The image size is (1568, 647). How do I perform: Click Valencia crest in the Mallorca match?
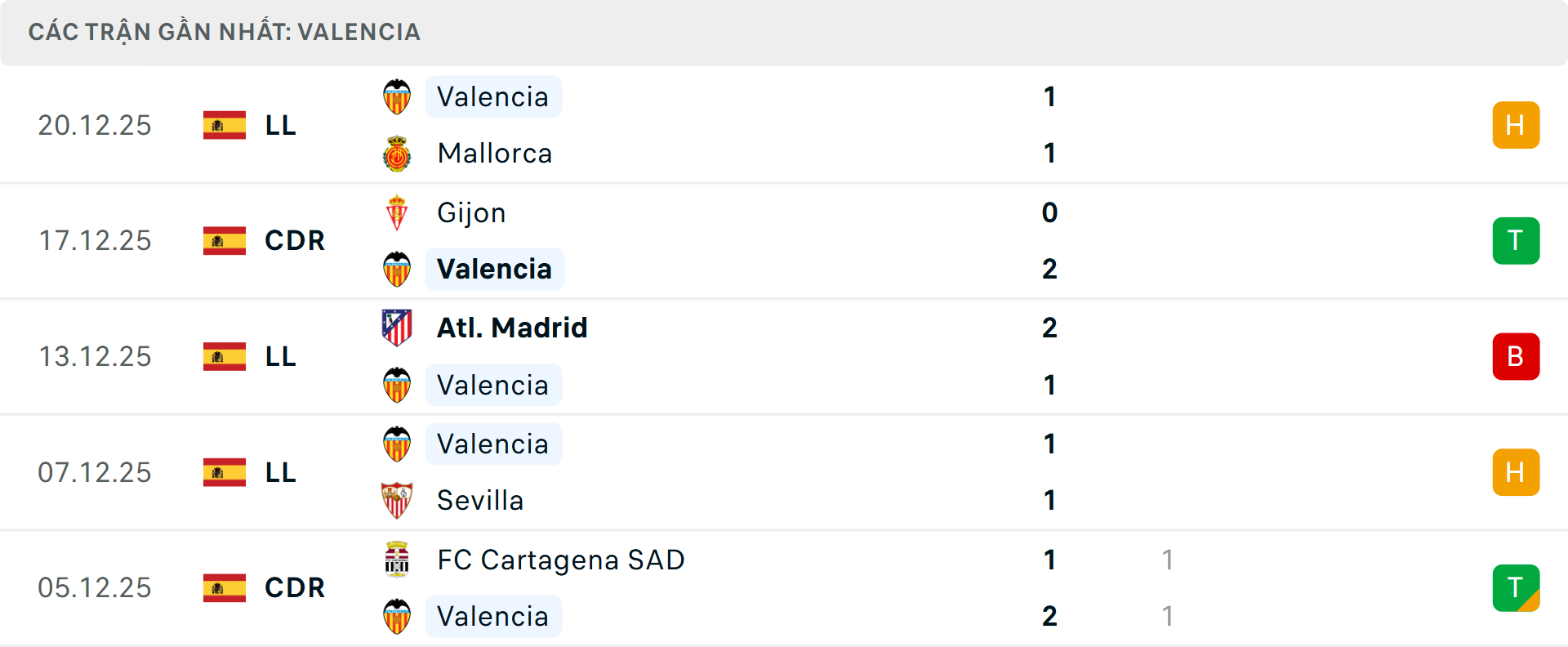397,97
